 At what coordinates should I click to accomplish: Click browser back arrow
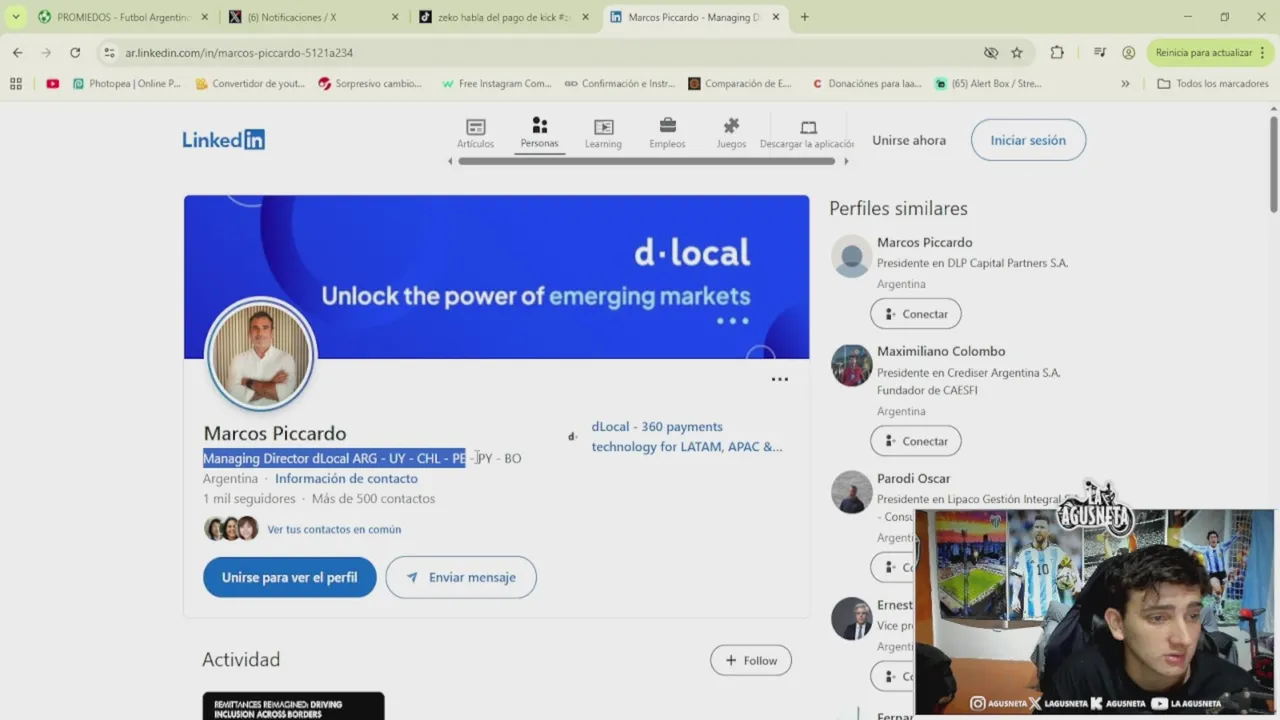17,53
